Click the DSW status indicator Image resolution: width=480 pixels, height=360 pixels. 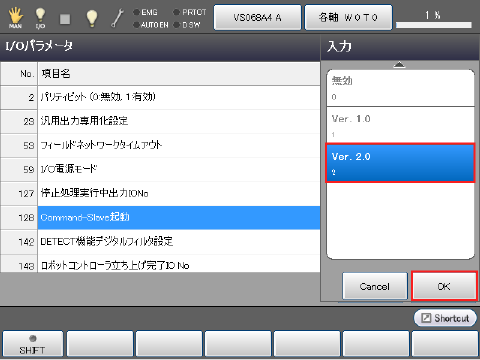187,25
